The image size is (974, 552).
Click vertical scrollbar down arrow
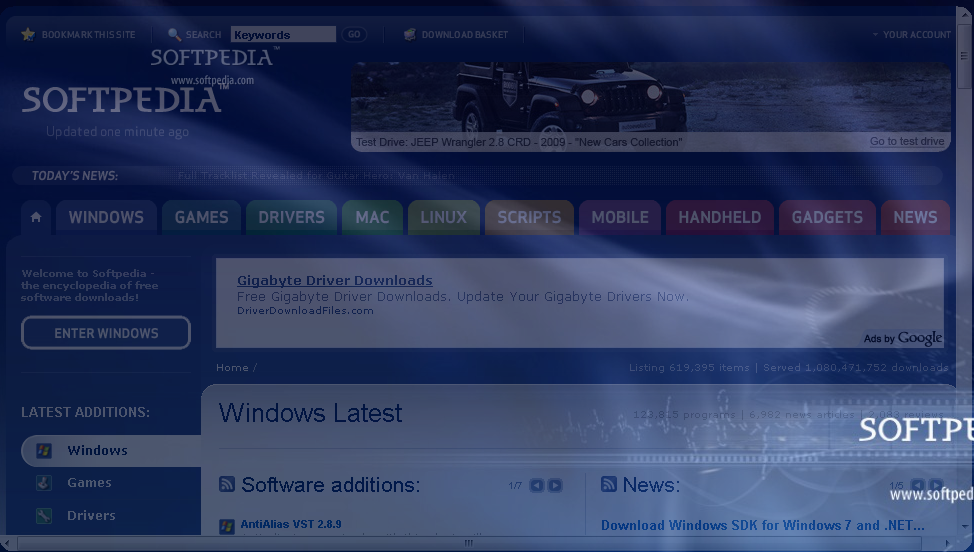click(x=965, y=527)
